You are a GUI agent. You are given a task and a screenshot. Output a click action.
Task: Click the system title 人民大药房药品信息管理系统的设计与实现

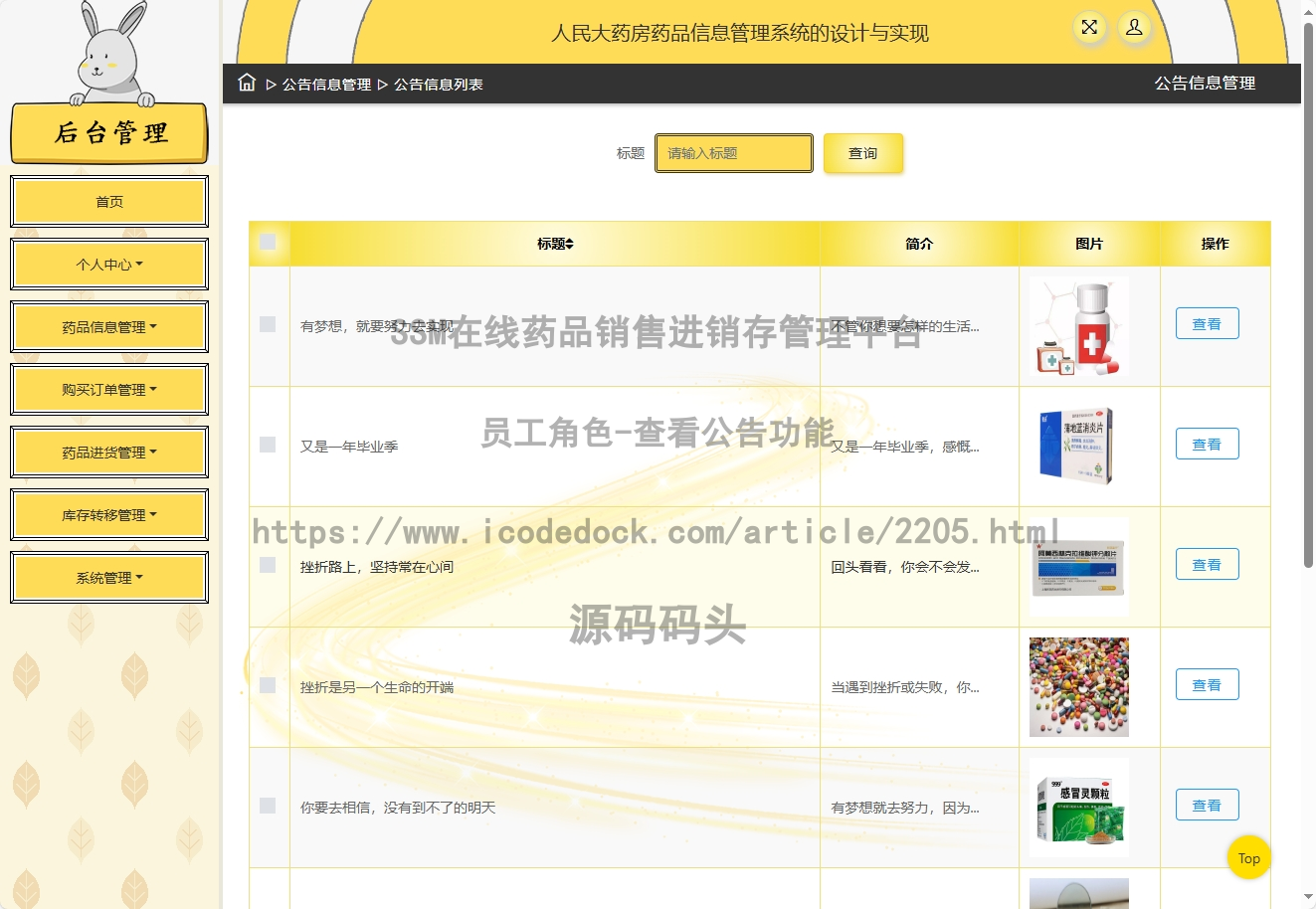740,33
